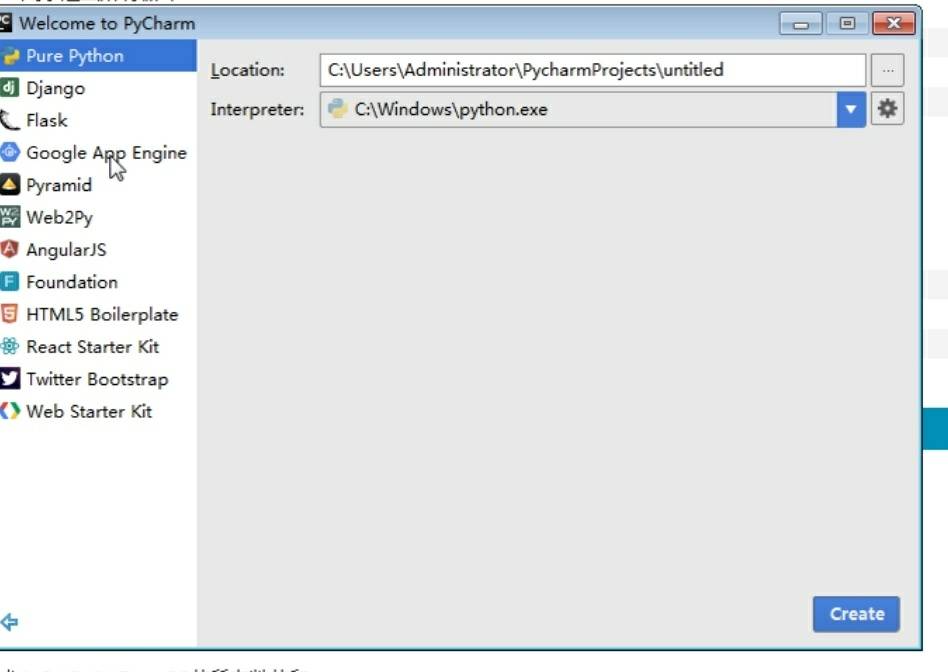Viewport: 948px width, 672px height.
Task: Click the Pyramid triangle icon
Action: (10, 184)
